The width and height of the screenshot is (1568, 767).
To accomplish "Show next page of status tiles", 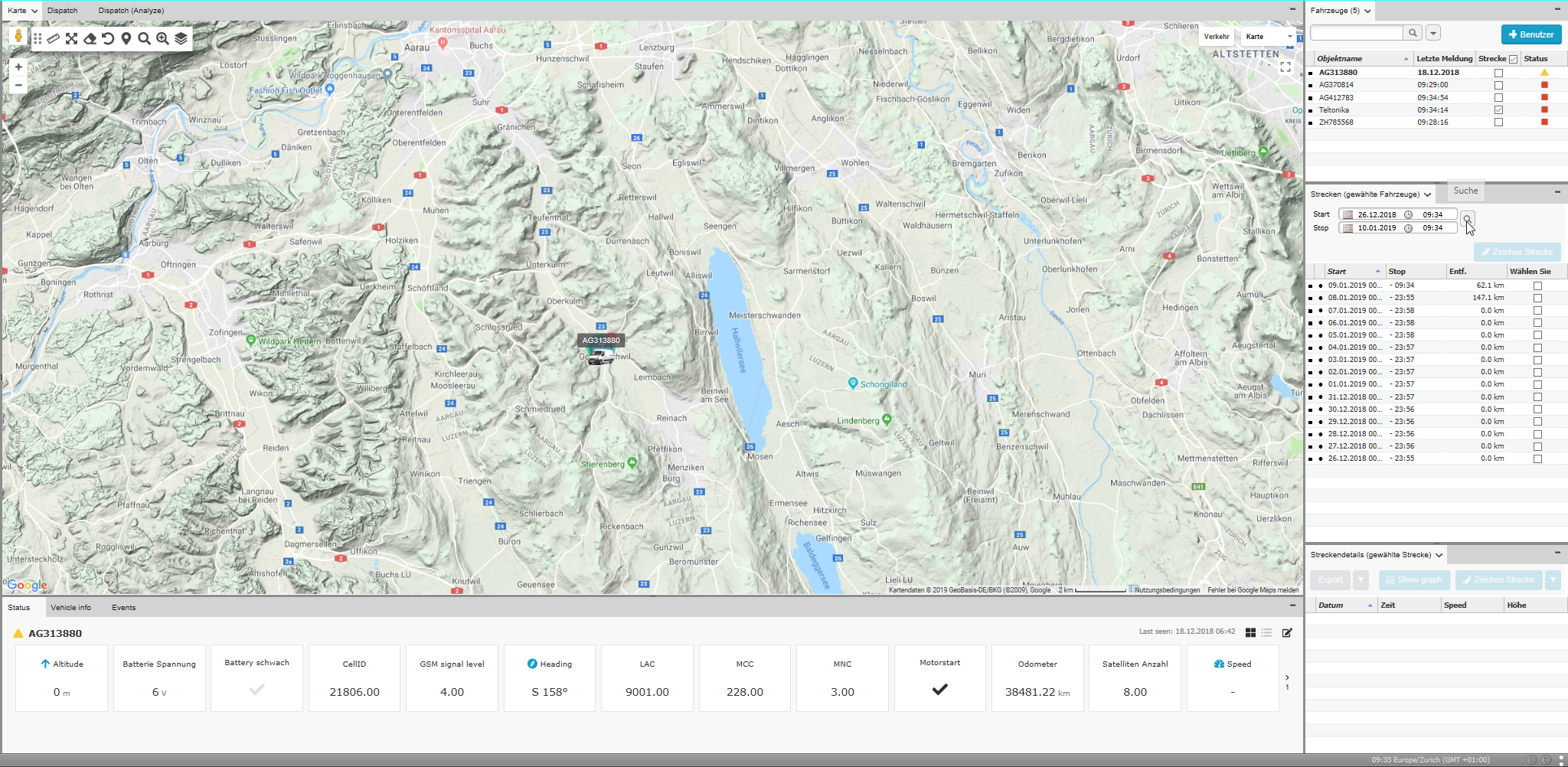I will pyautogui.click(x=1287, y=677).
